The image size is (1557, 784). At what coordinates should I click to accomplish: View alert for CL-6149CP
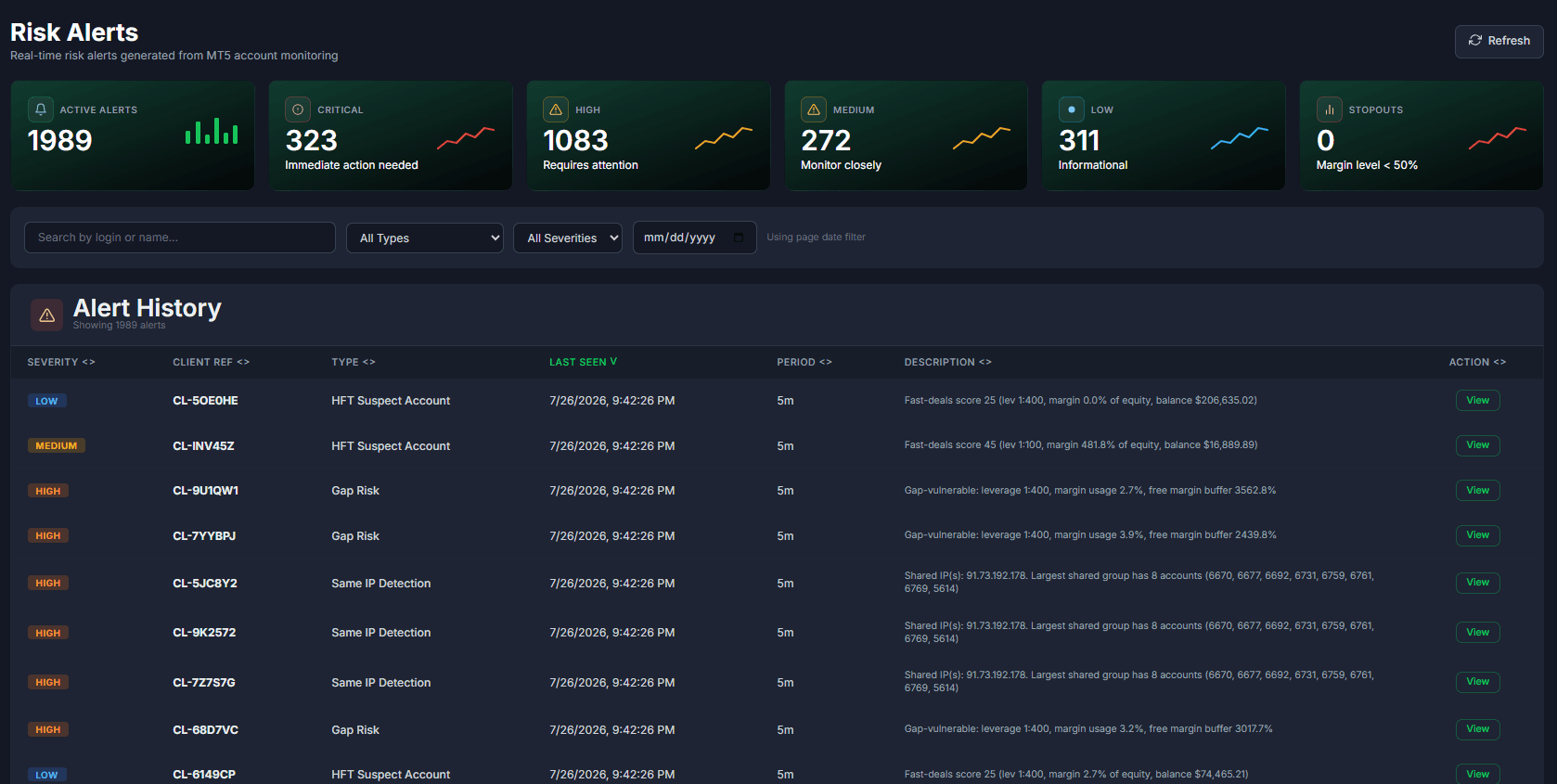pyautogui.click(x=1477, y=774)
